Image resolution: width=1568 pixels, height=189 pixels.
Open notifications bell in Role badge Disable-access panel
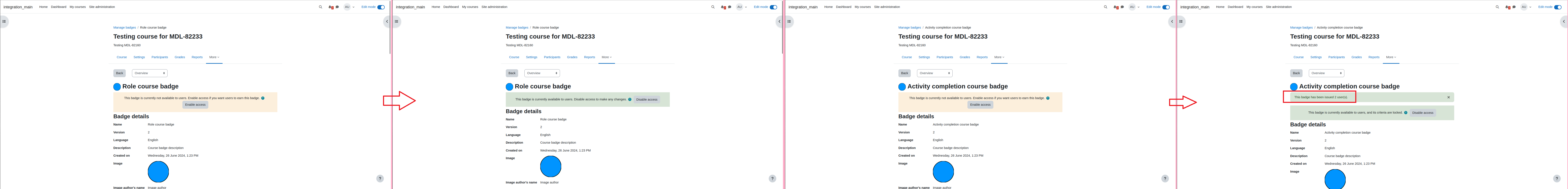pyautogui.click(x=723, y=7)
